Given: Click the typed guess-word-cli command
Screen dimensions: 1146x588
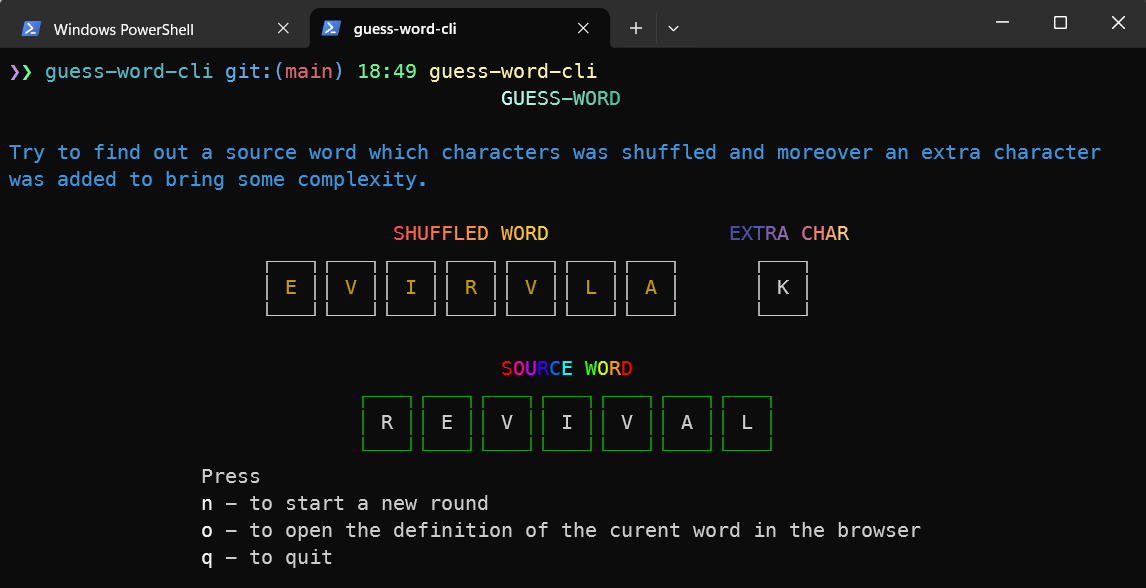Looking at the screenshot, I should pyautogui.click(x=513, y=72).
